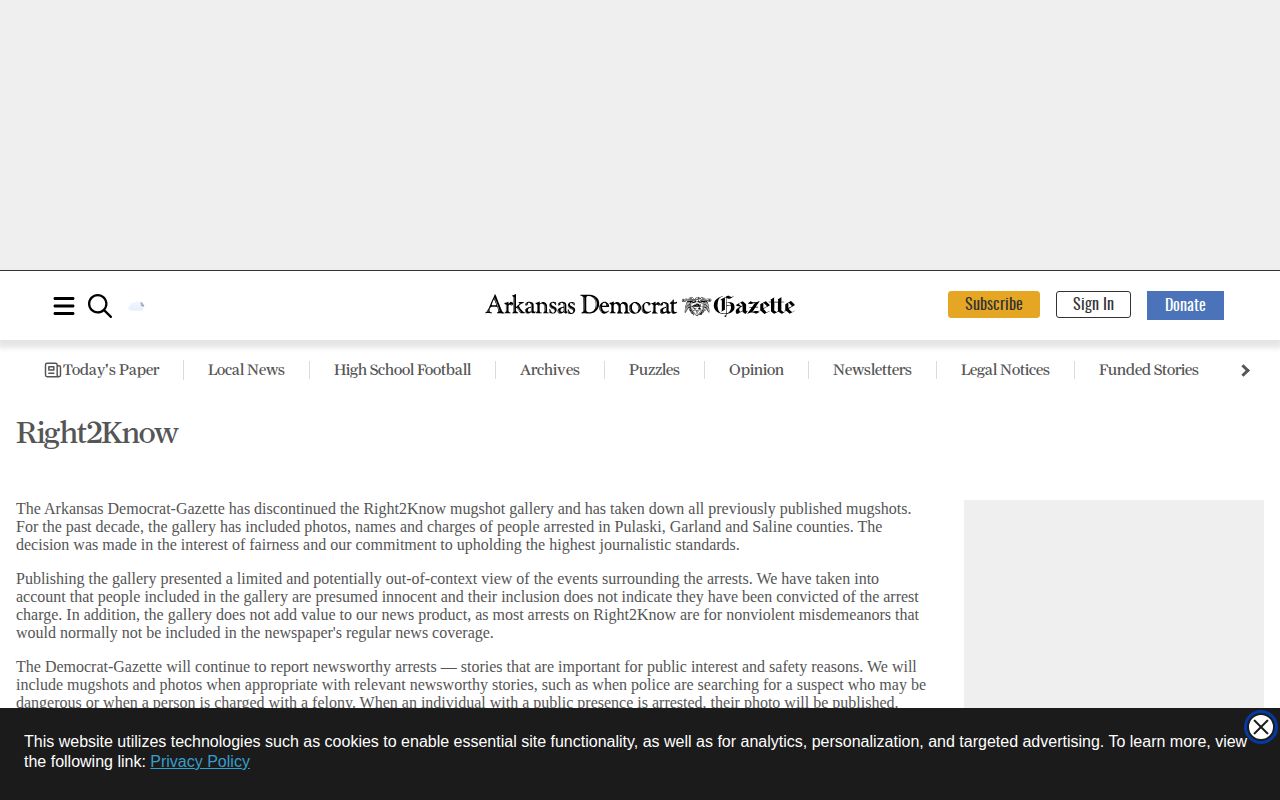Click the weather cloud icon
Screen dimensions: 1280x800
click(137, 306)
